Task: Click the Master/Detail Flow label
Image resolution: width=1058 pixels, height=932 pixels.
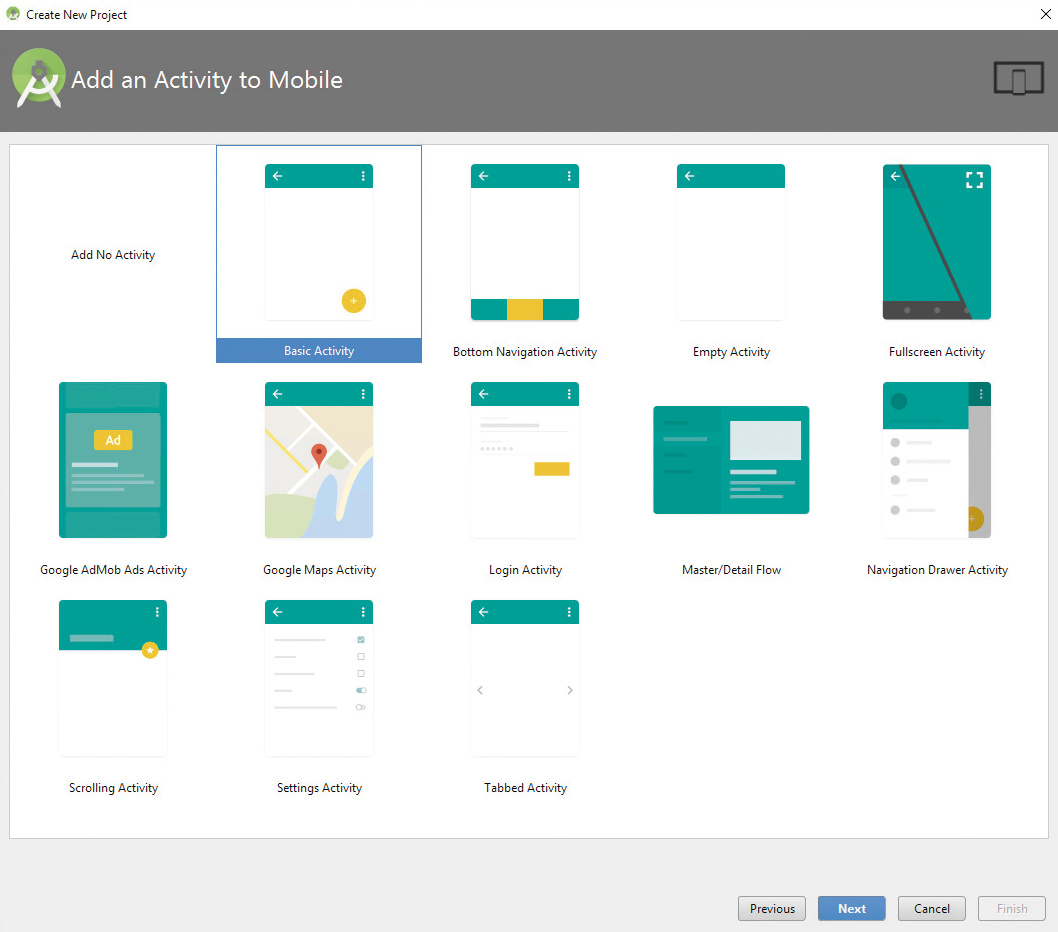Action: pos(731,570)
